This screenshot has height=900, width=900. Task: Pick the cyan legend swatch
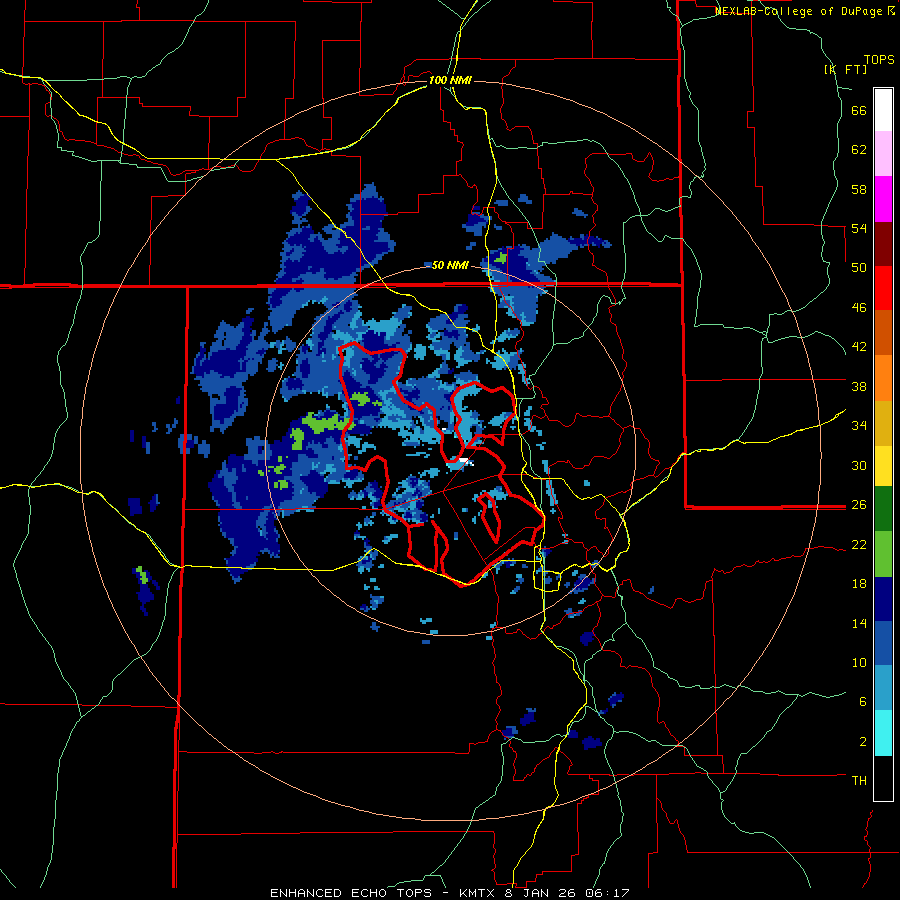[883, 733]
